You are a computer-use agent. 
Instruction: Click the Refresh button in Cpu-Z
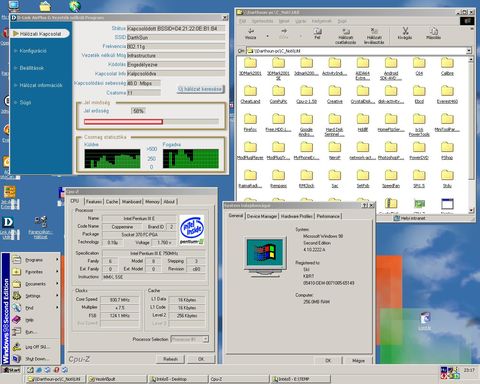[170, 359]
